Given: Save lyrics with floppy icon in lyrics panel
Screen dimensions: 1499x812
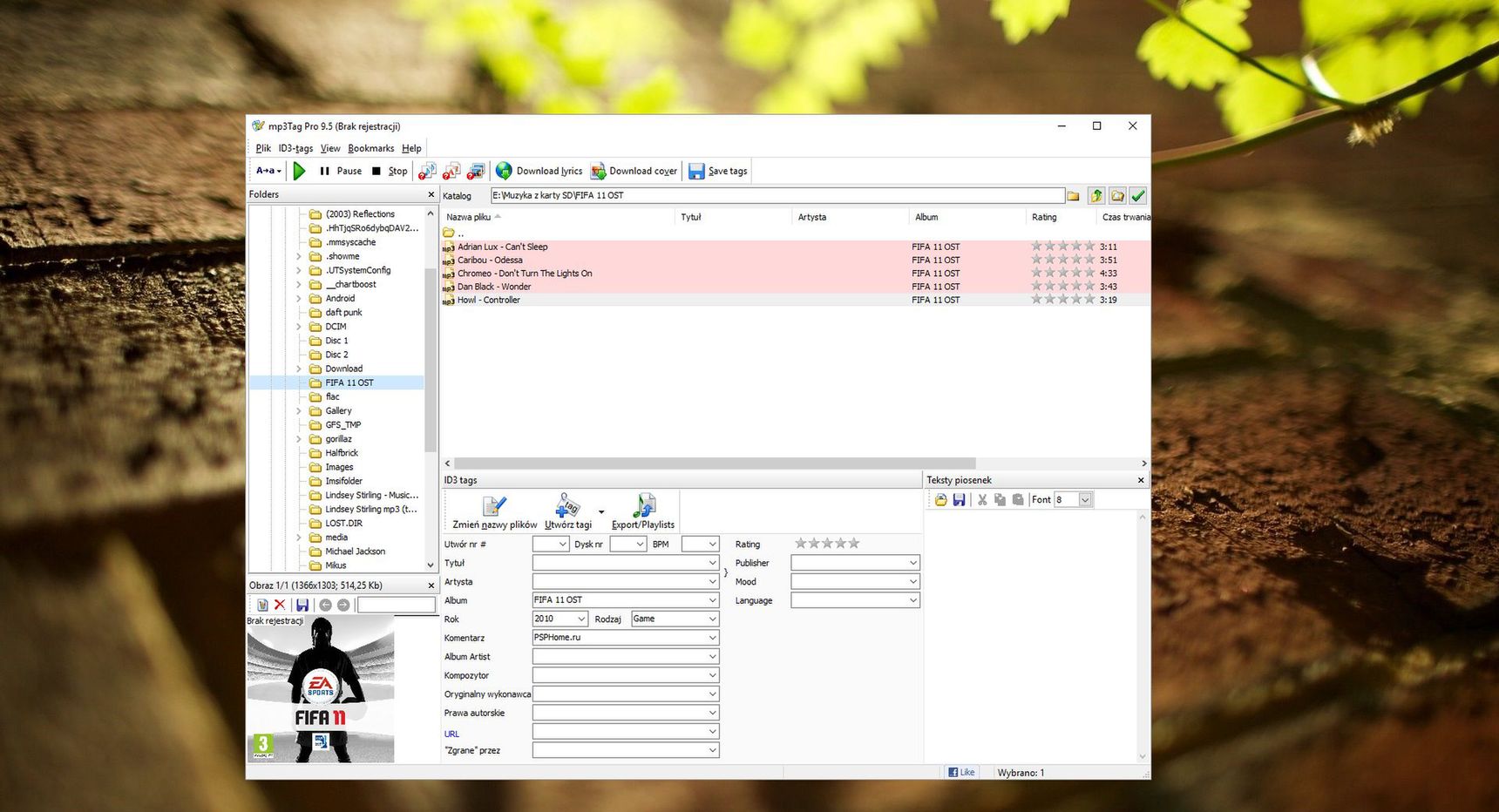Looking at the screenshot, I should 959,500.
